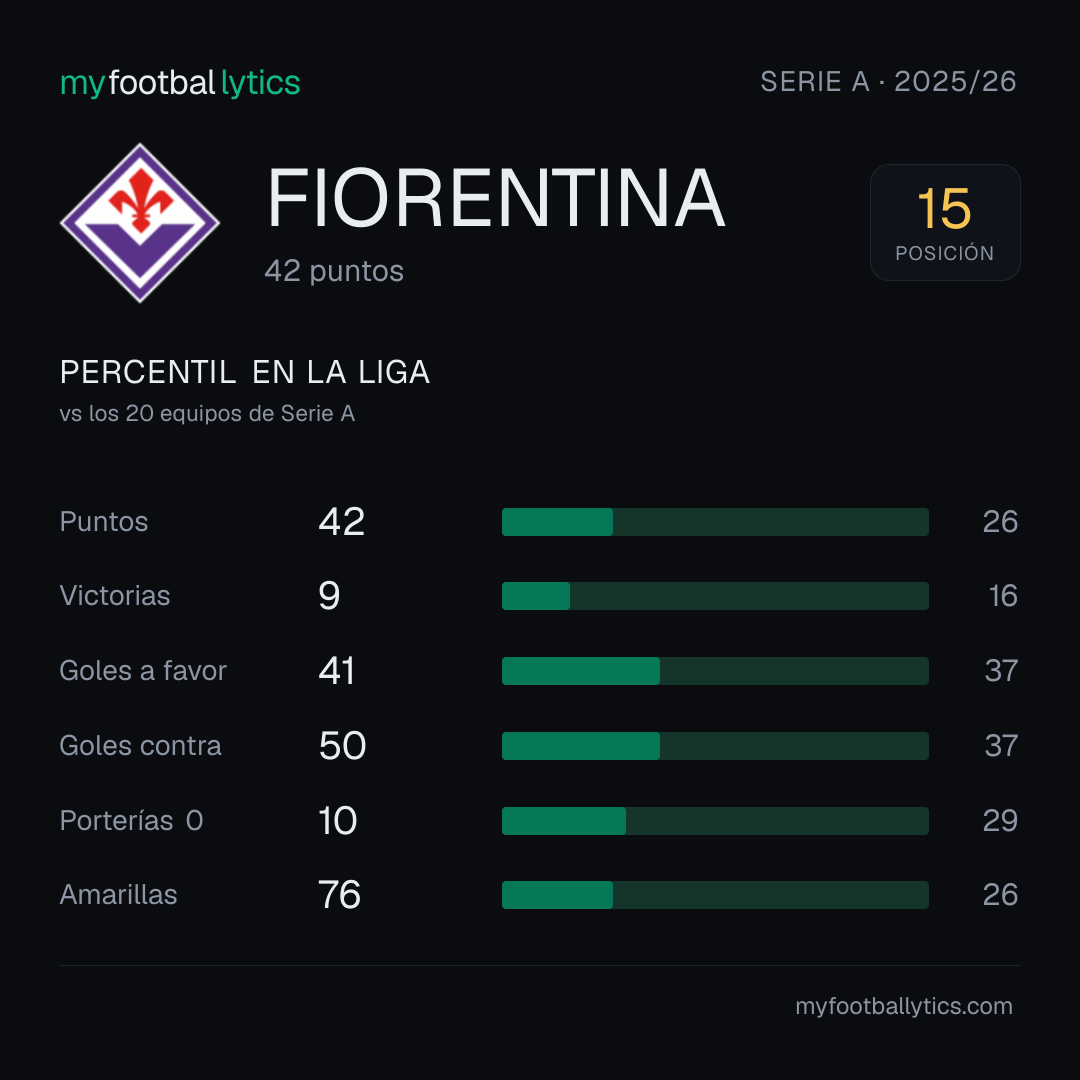Viewport: 1080px width, 1080px height.
Task: Click the Victorias percentile bar
Action: [x=715, y=596]
